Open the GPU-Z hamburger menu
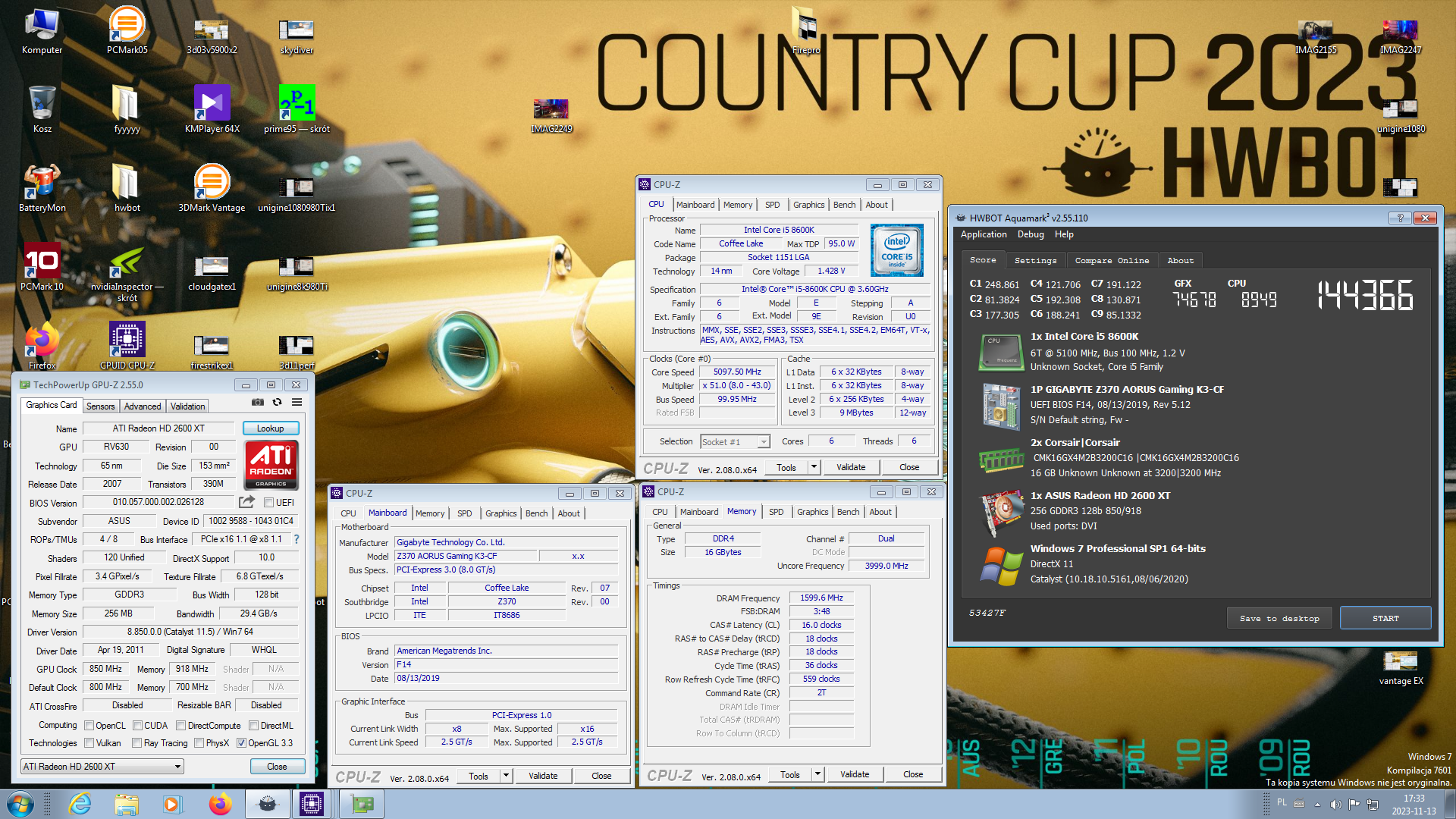Screen dimensions: 1456x819 [297, 403]
